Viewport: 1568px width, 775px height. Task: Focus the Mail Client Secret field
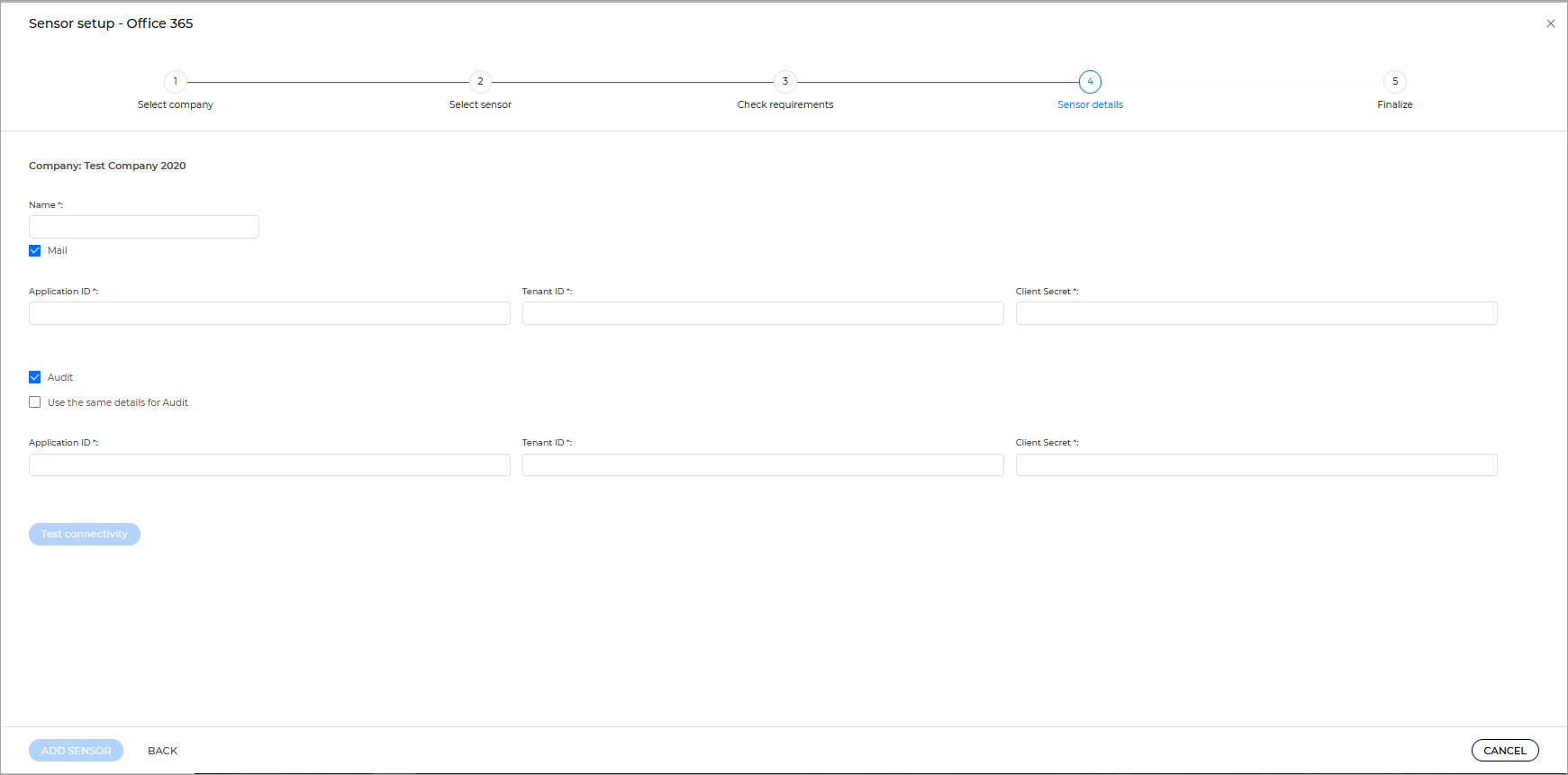1256,313
